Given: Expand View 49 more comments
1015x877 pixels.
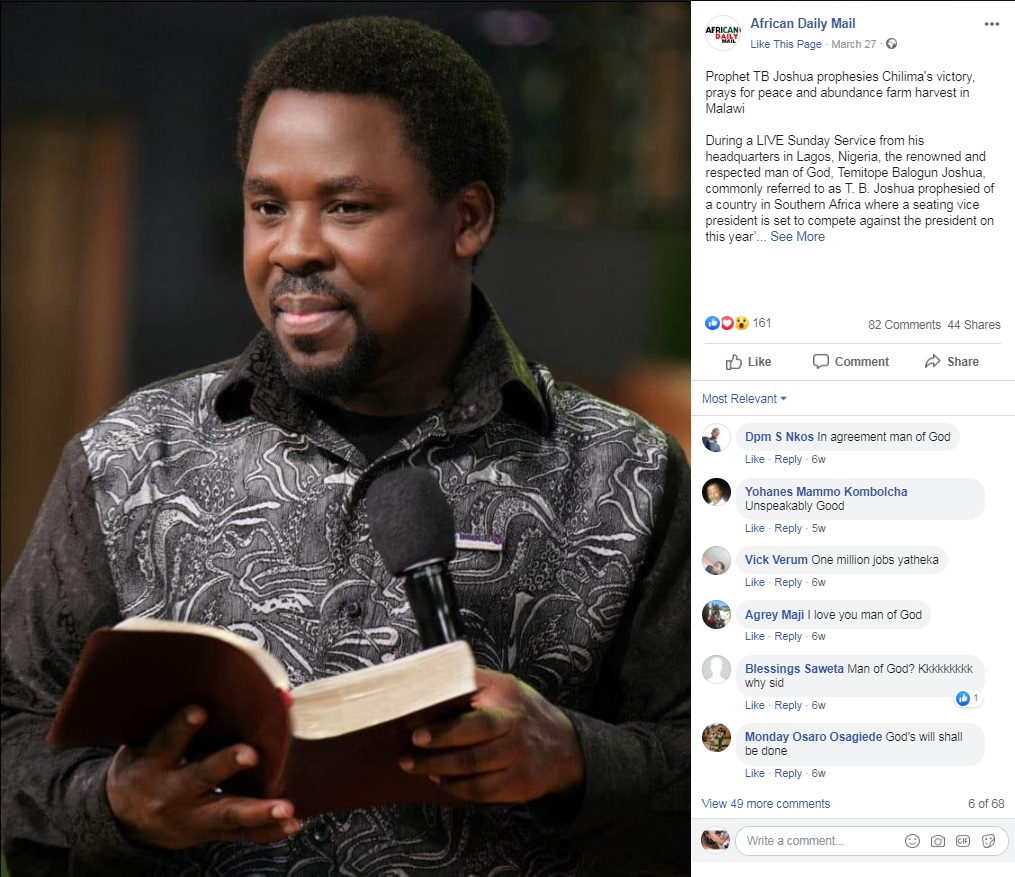Looking at the screenshot, I should point(765,804).
